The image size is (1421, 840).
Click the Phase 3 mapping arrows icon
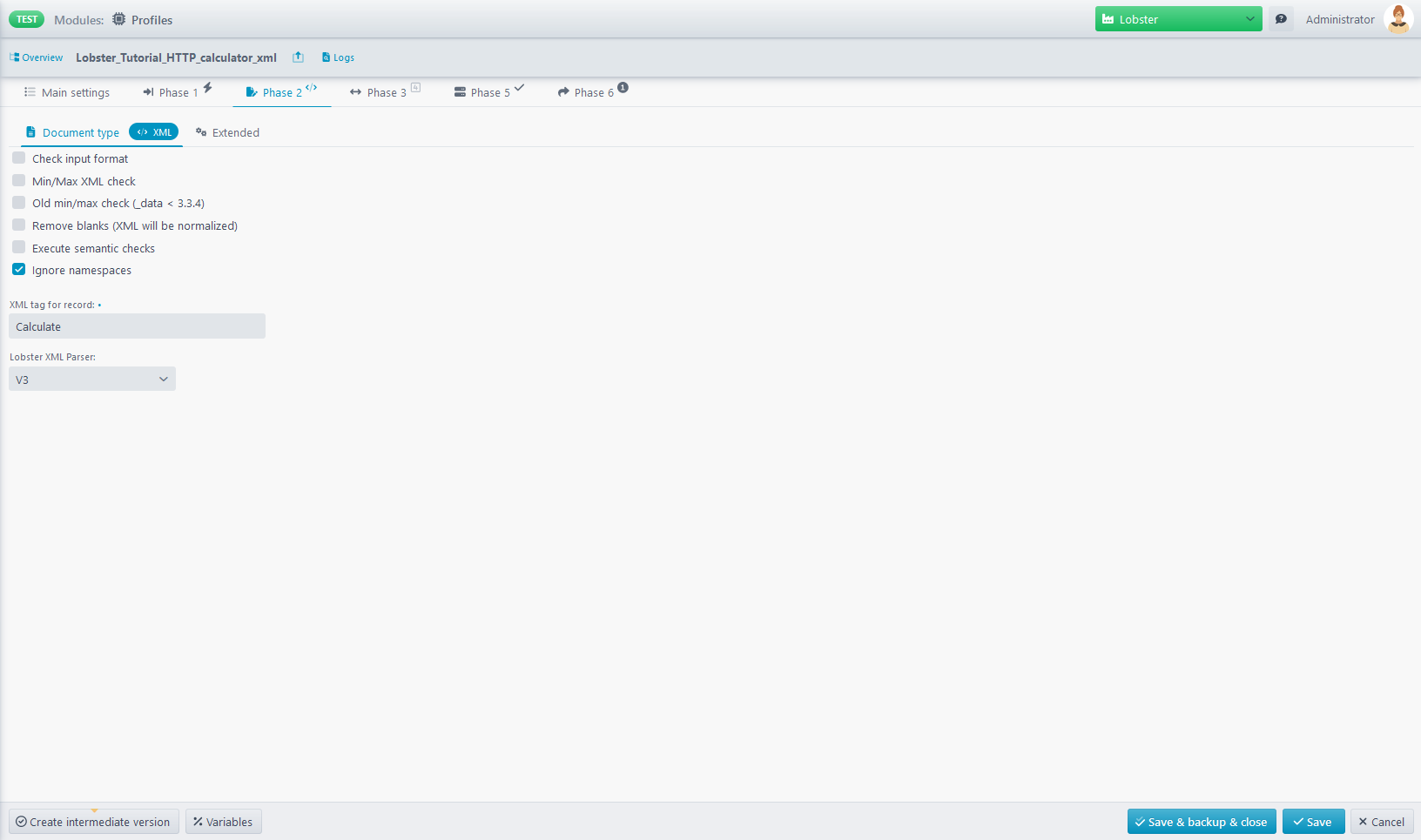355,92
